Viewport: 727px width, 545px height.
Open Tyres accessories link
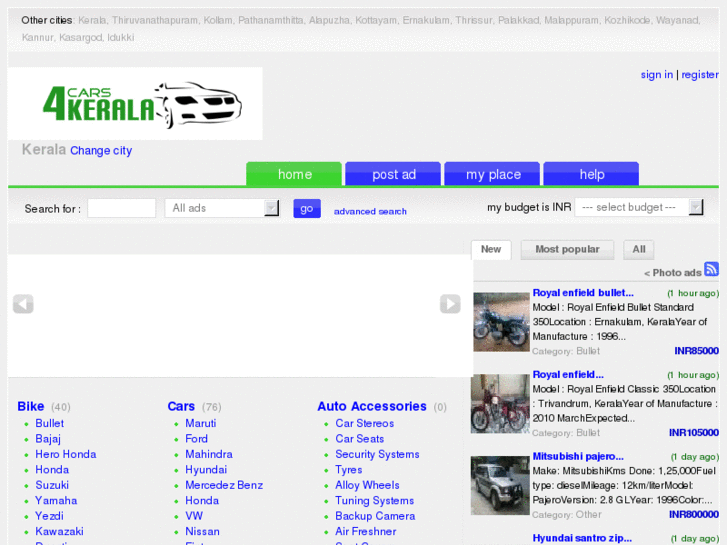(x=349, y=470)
